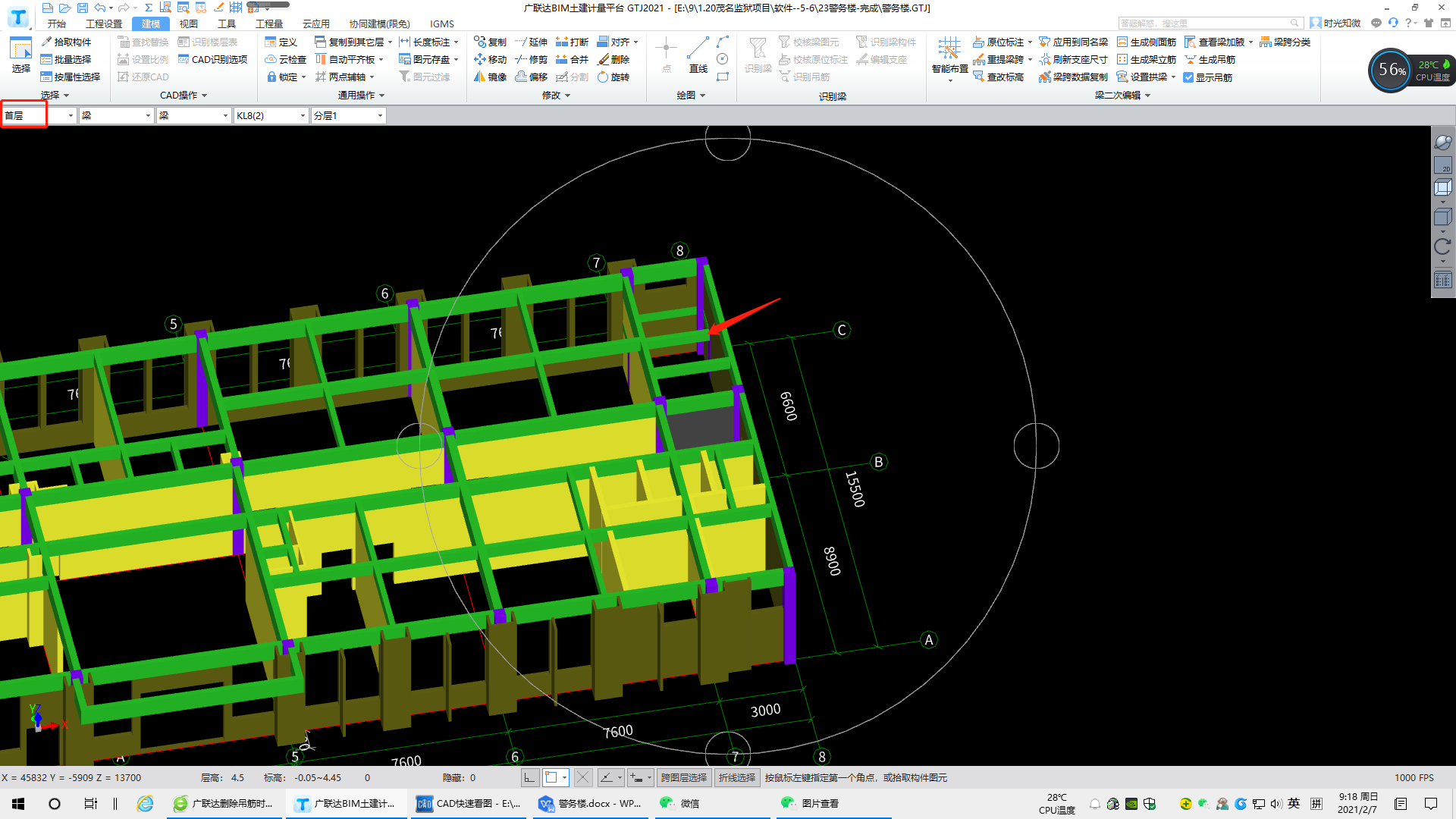Toggle the orthogonal mode status button
This screenshot has width=1456, height=819.
529,777
